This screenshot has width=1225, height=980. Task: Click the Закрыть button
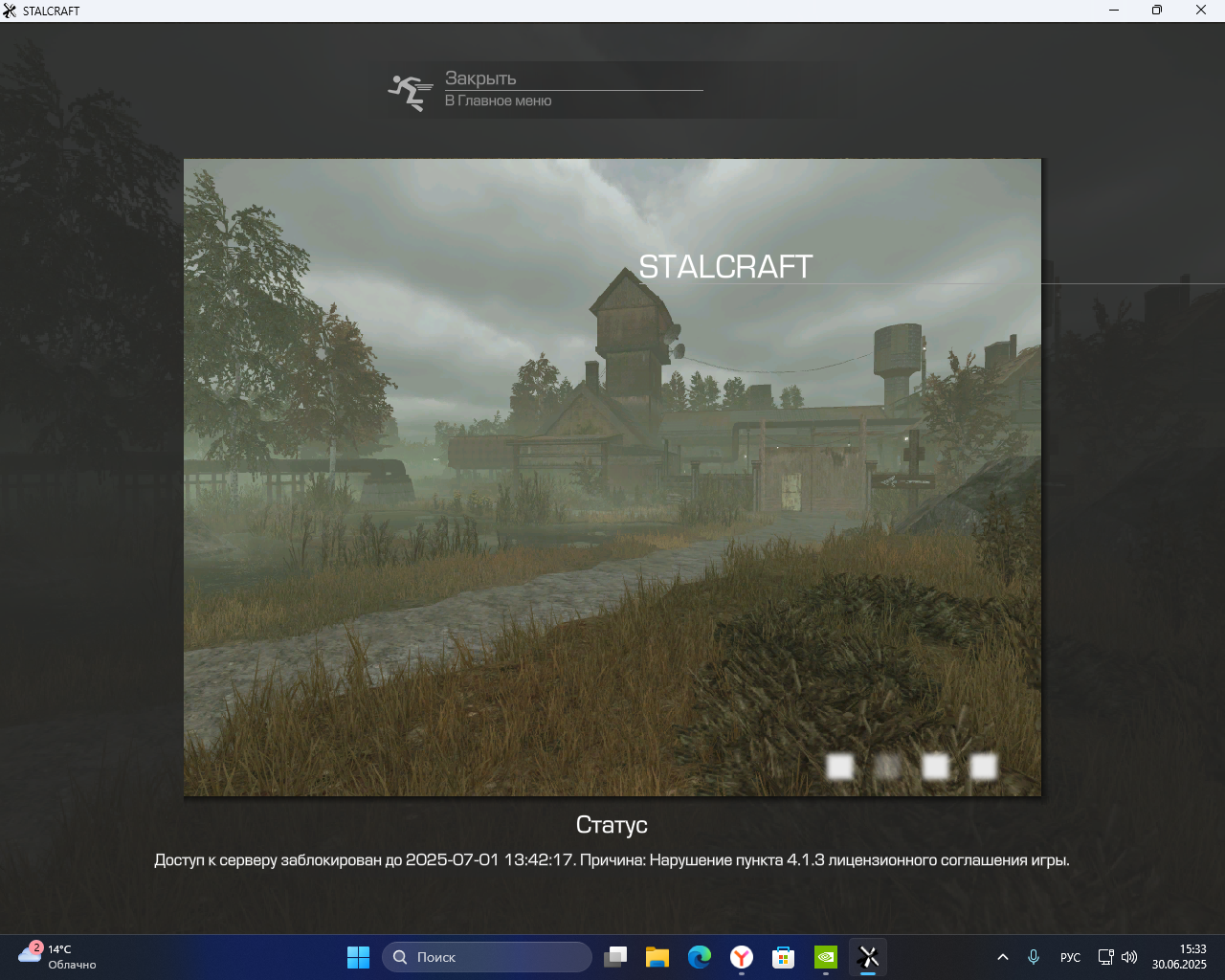click(x=480, y=78)
